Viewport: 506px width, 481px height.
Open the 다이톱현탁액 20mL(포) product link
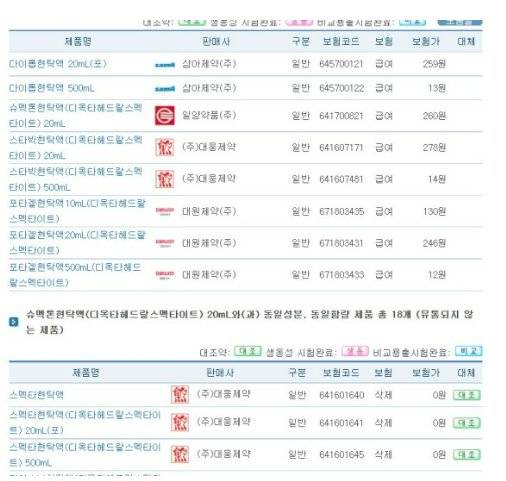pyautogui.click(x=58, y=64)
